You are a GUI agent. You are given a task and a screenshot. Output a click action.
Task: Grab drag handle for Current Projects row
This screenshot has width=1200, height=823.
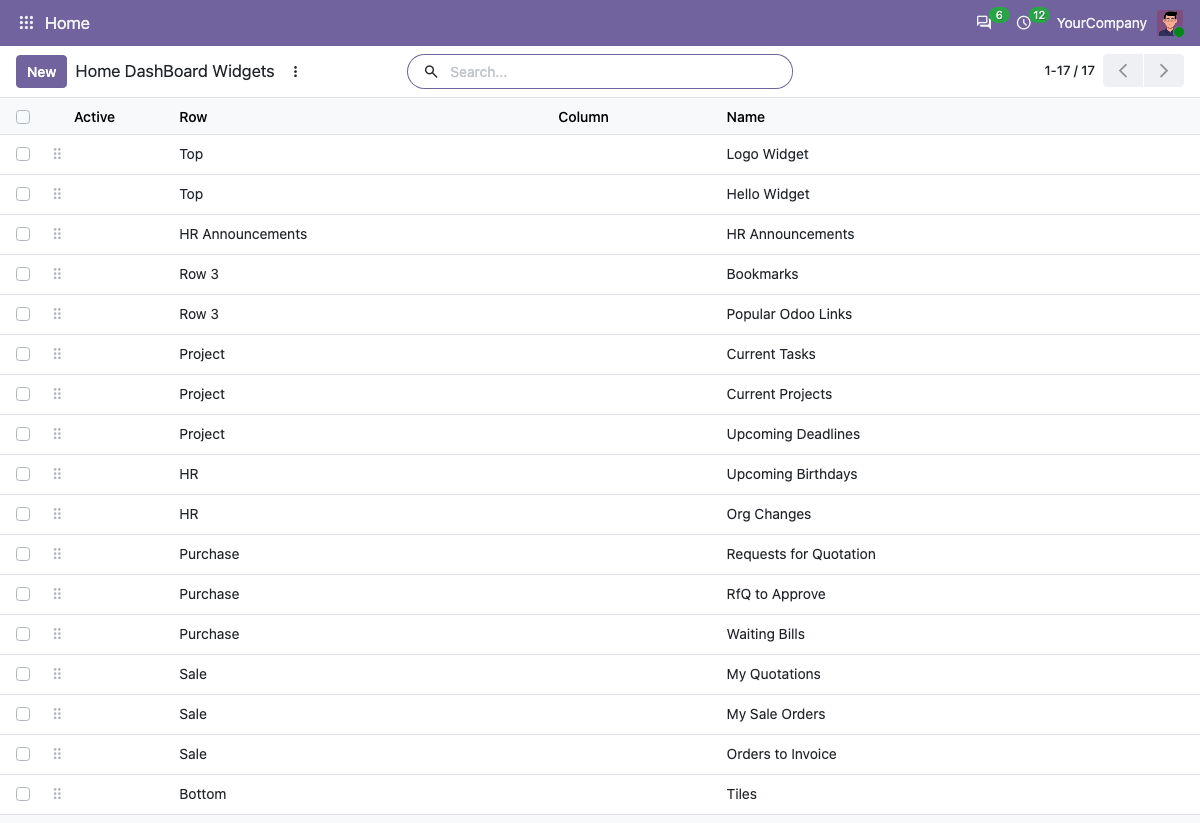57,394
